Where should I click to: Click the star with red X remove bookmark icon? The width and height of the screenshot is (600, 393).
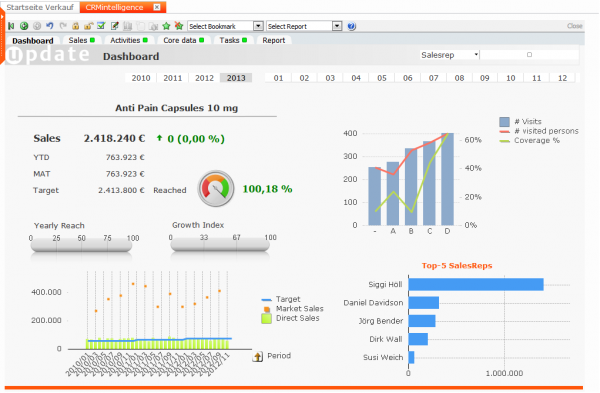[179, 26]
